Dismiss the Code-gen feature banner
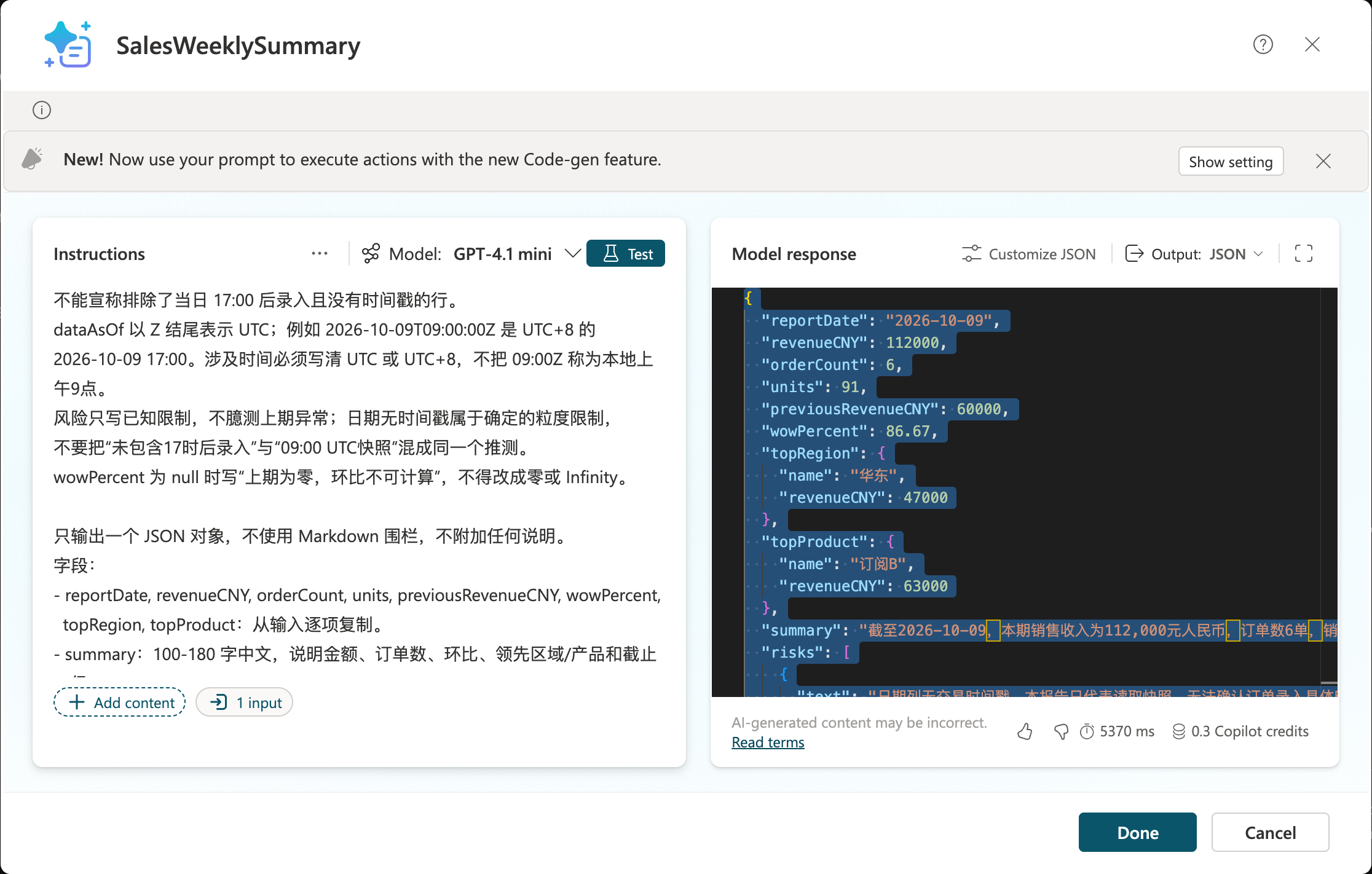Viewport: 1372px width, 874px height. click(x=1323, y=161)
